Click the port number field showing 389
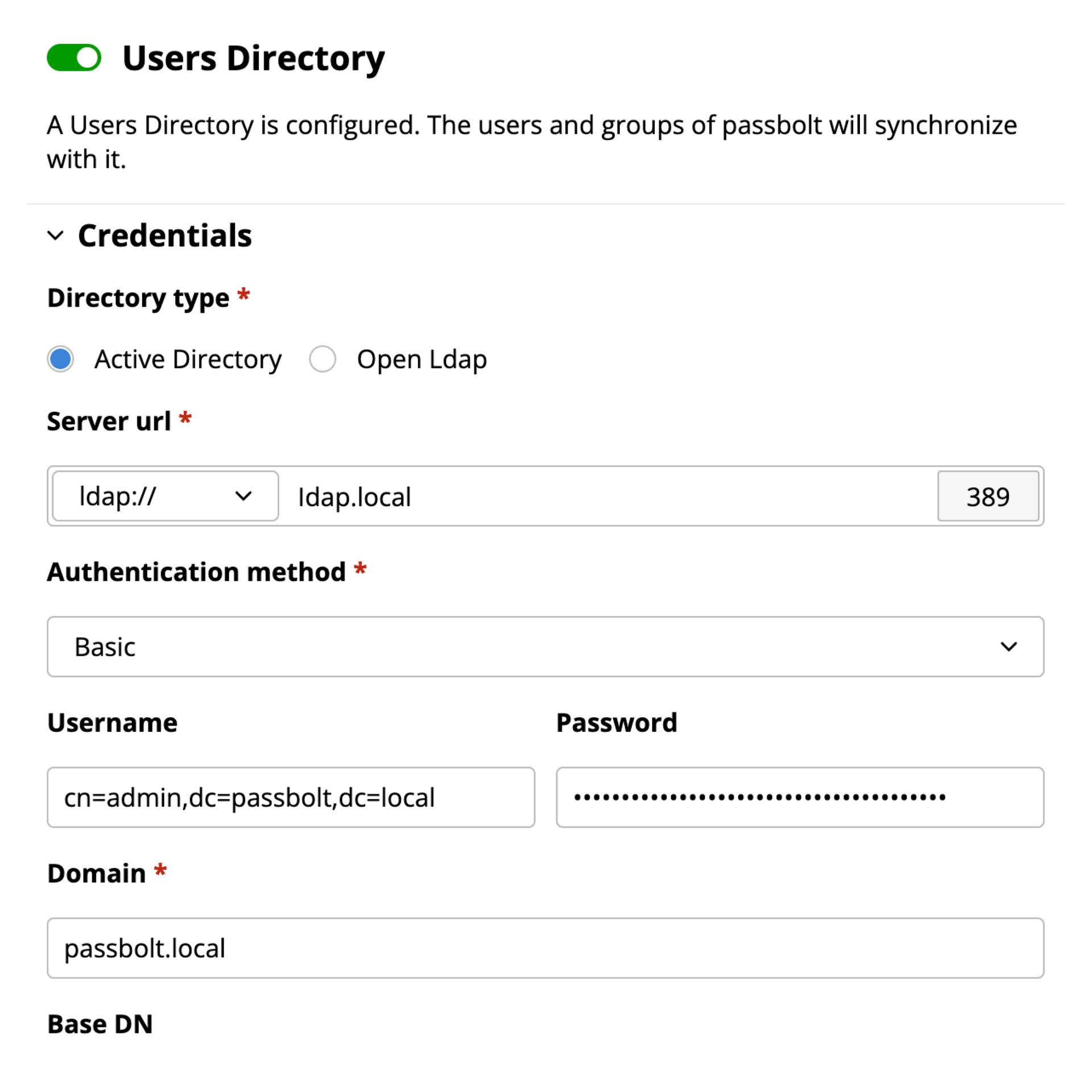The height and width of the screenshot is (1092, 1092). click(988, 496)
